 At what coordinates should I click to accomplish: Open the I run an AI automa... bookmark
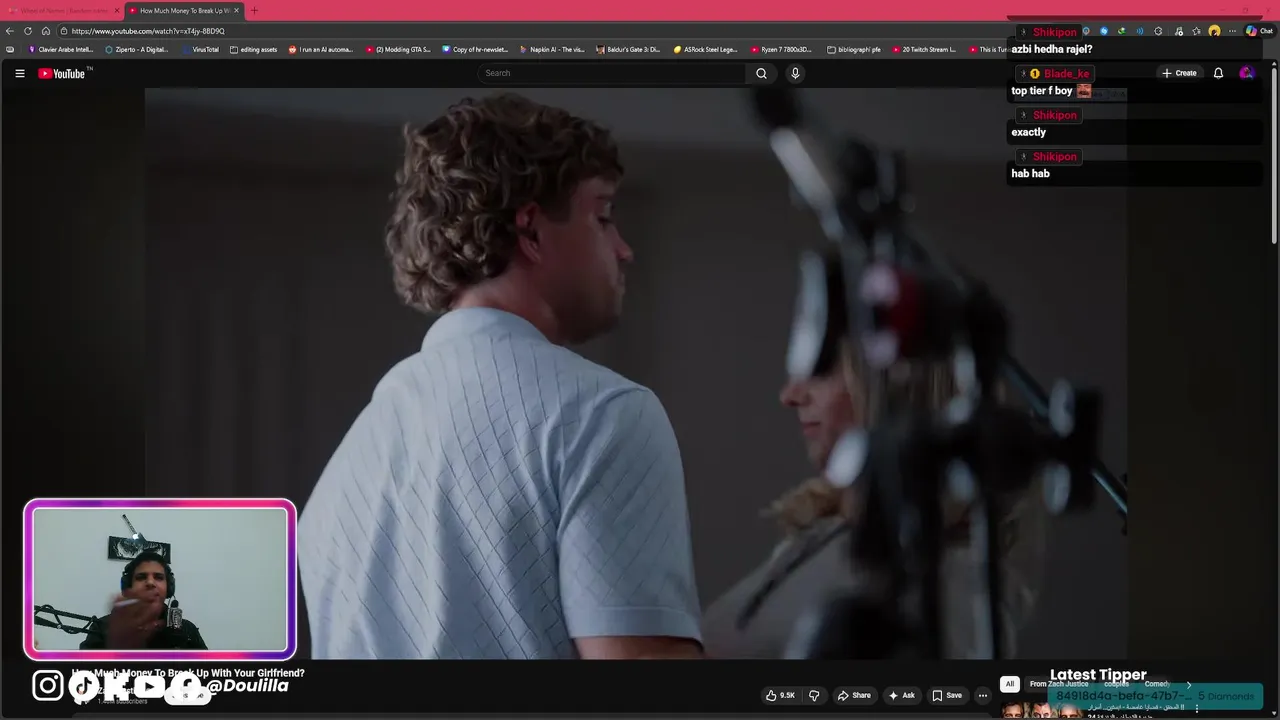(321, 49)
